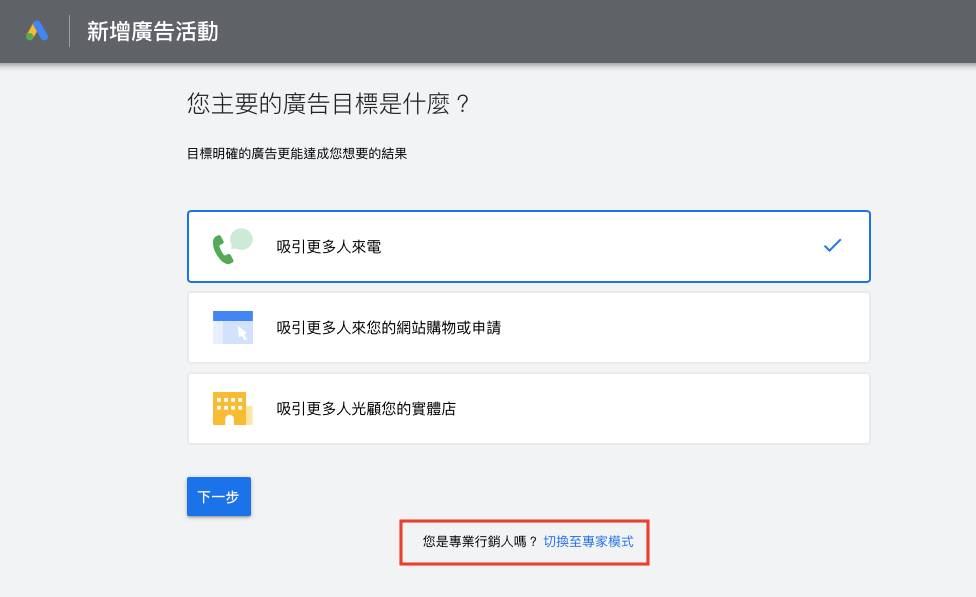Open the 切換至專家模式 link

[x=588, y=542]
